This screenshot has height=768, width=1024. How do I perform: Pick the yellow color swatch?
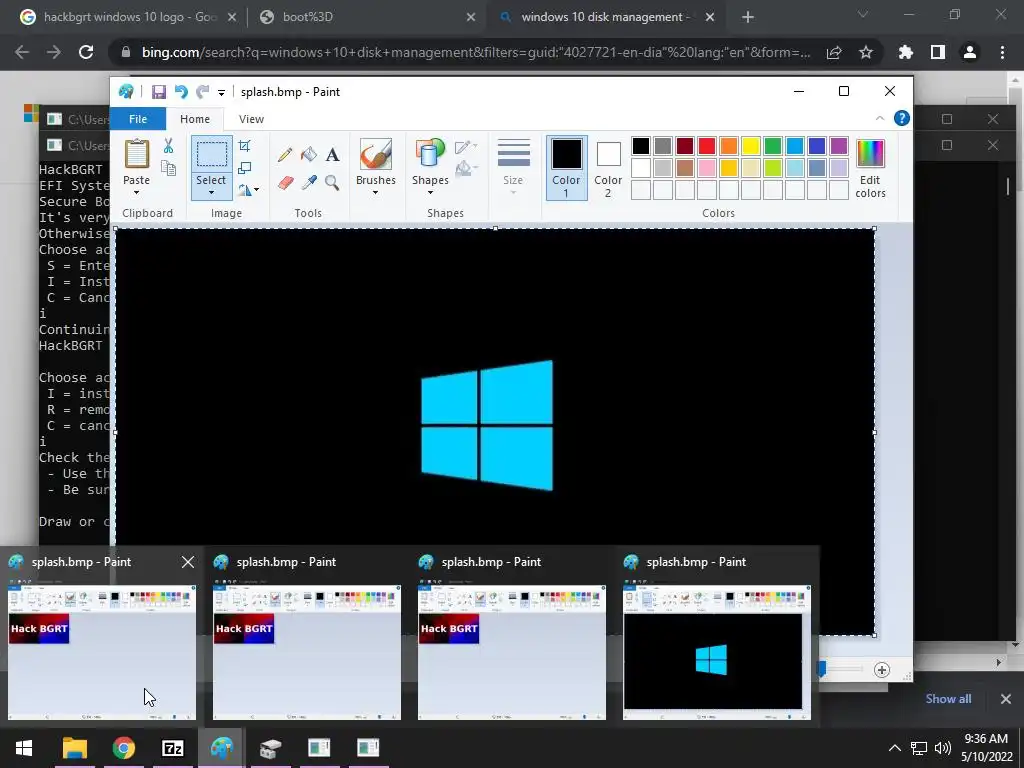point(750,146)
